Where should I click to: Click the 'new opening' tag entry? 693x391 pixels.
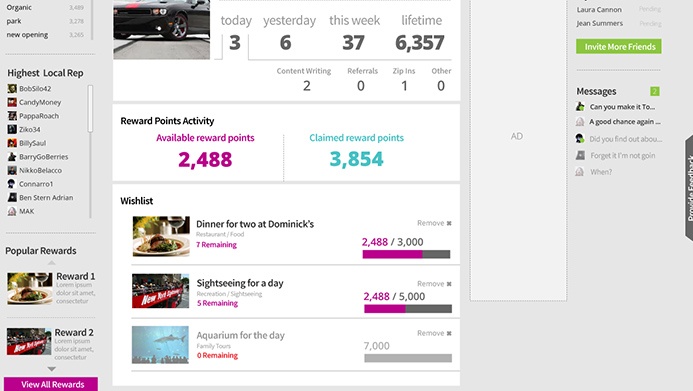click(x=27, y=34)
